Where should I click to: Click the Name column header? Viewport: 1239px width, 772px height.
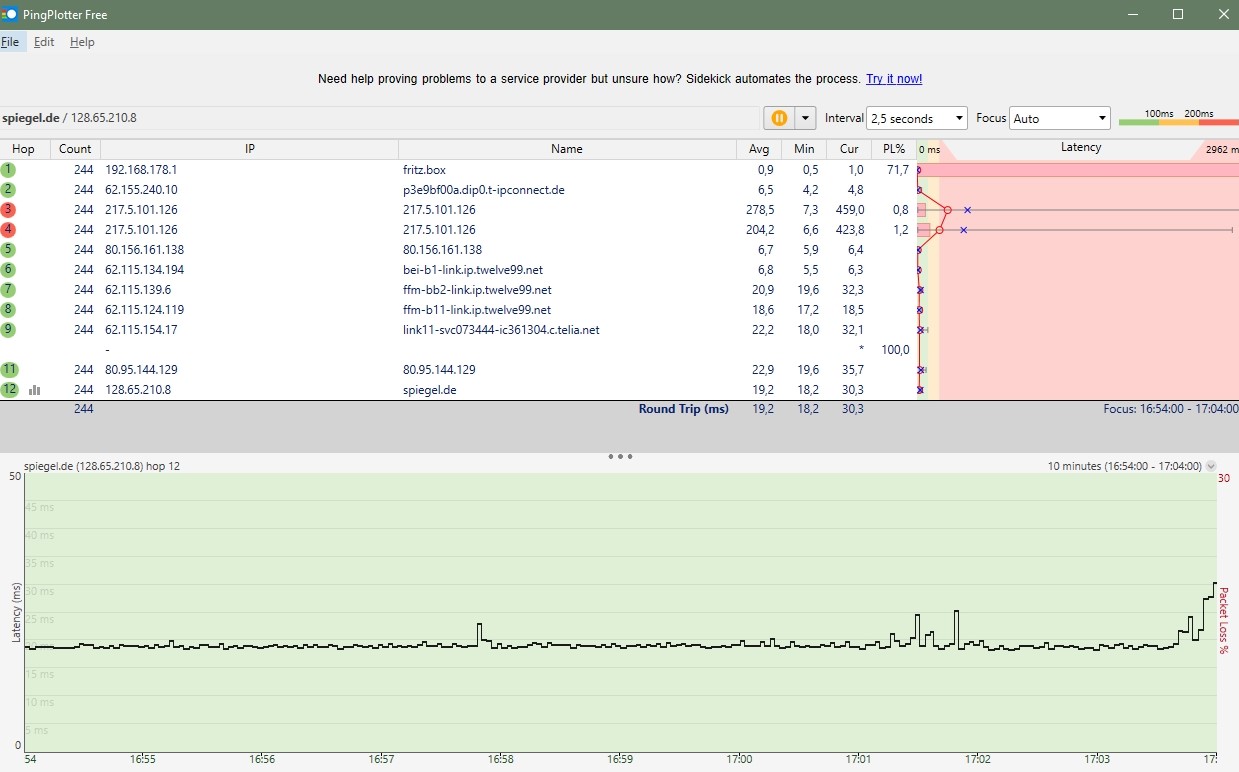[566, 149]
